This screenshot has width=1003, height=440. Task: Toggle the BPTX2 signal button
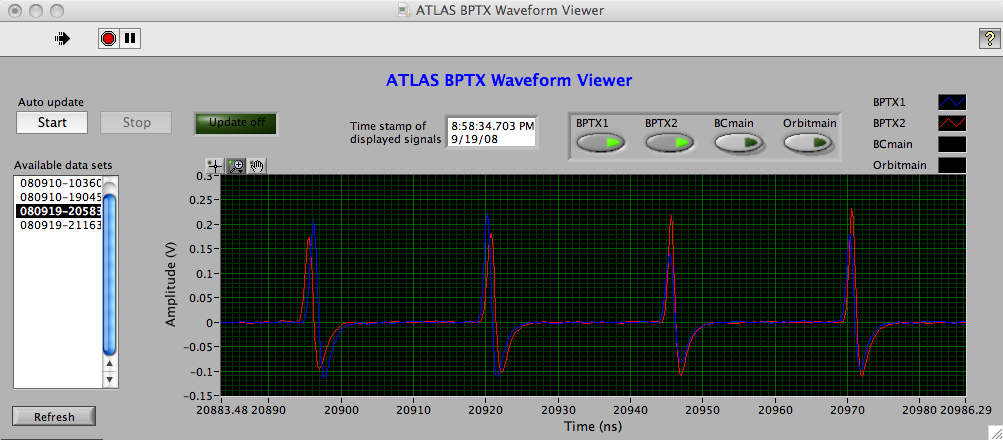click(x=670, y=143)
